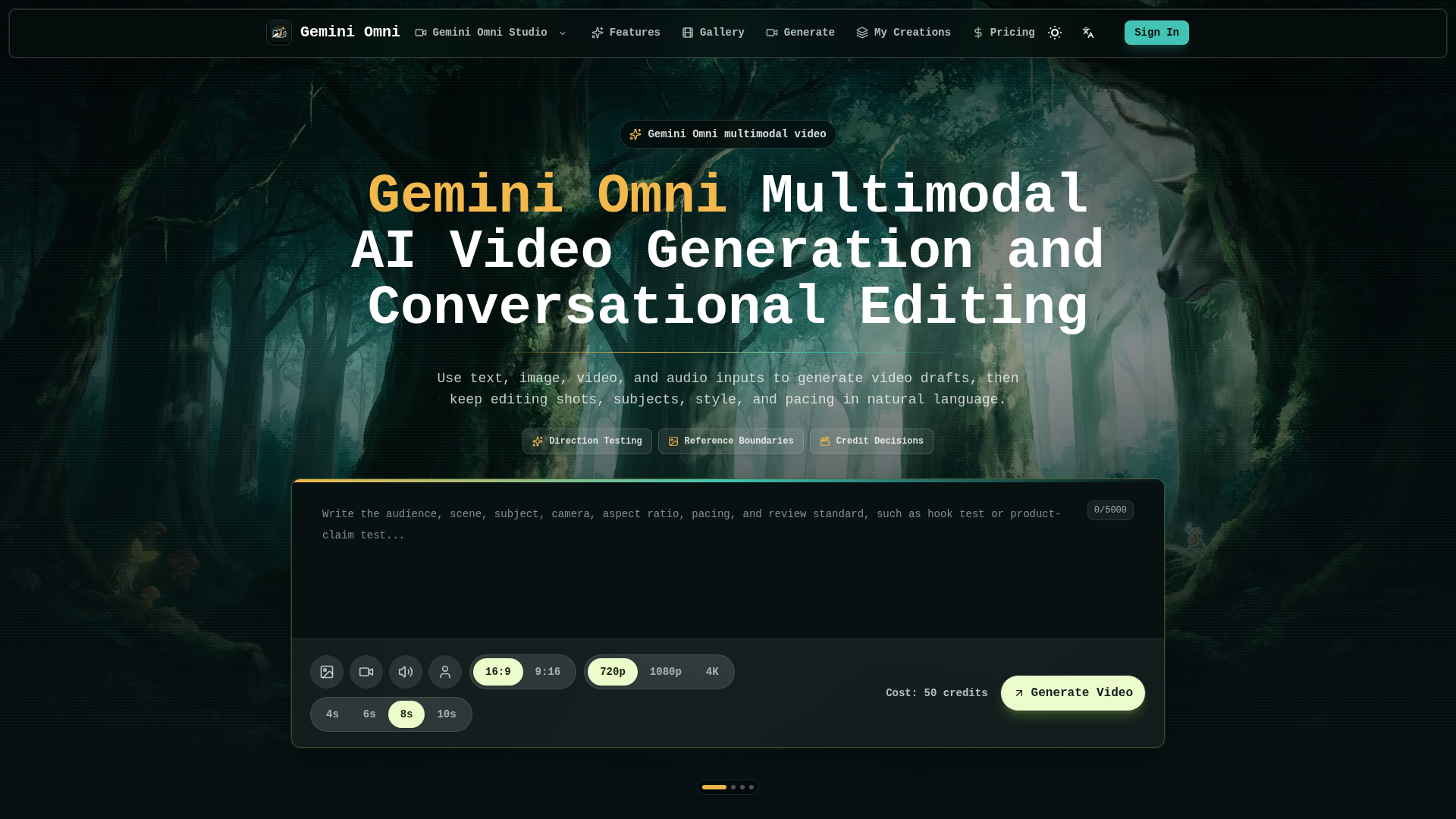Image resolution: width=1456 pixels, height=819 pixels.
Task: Click the chevron beside Gemini Omni Studio
Action: tap(563, 33)
